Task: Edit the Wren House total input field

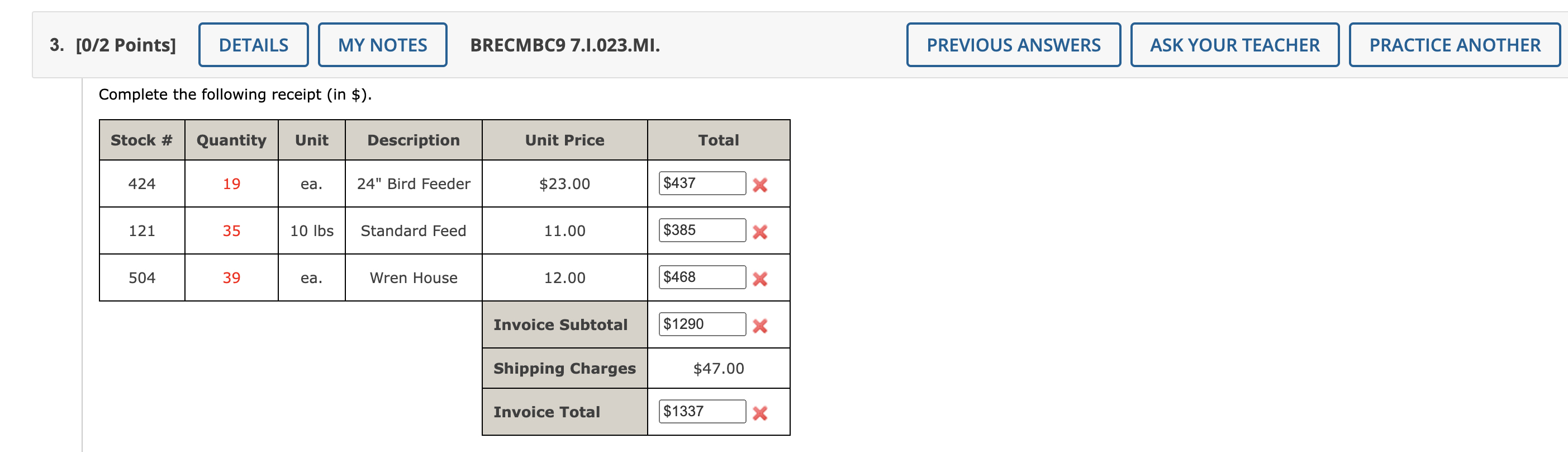Action: (702, 276)
